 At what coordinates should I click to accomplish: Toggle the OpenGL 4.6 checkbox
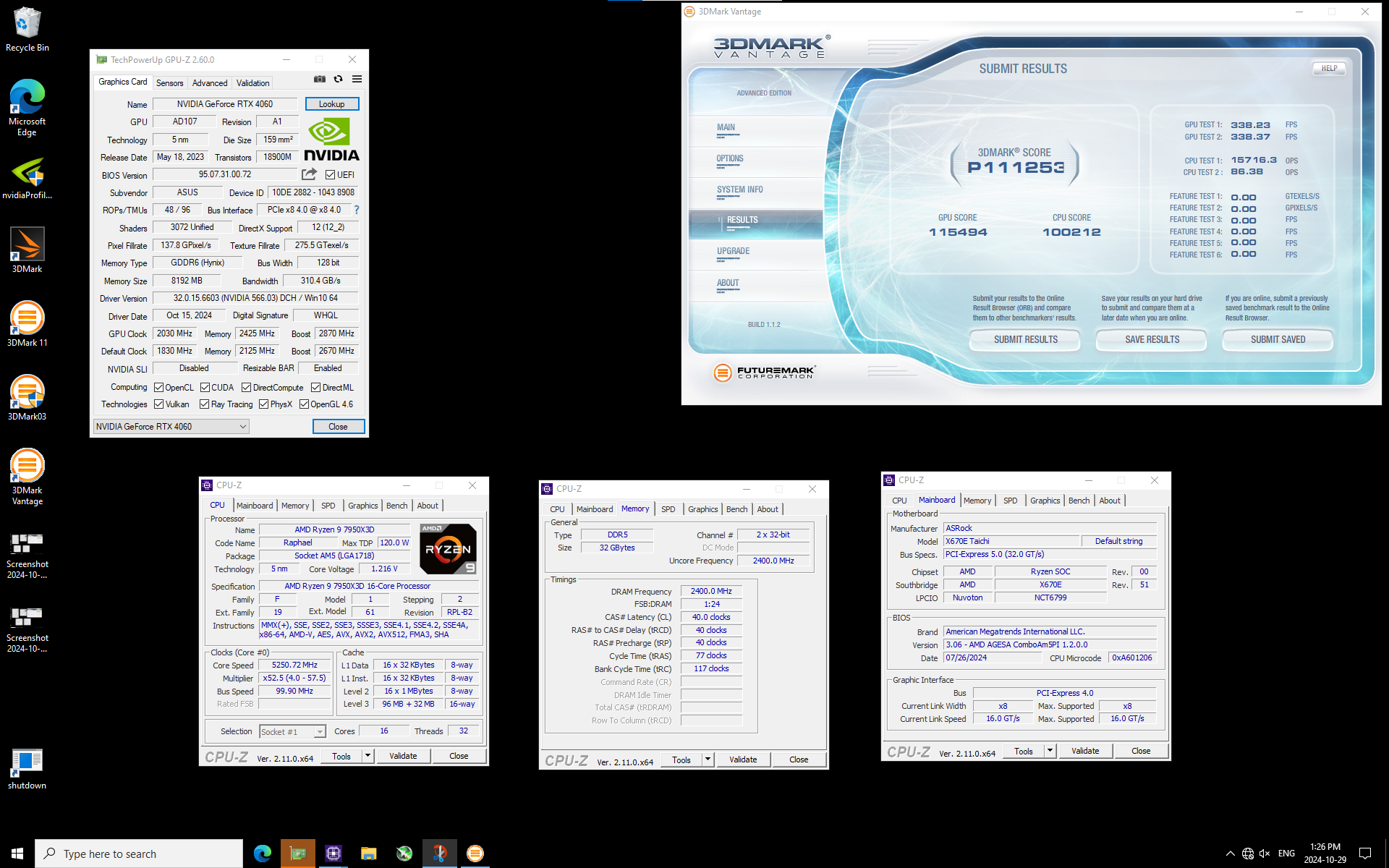point(304,404)
